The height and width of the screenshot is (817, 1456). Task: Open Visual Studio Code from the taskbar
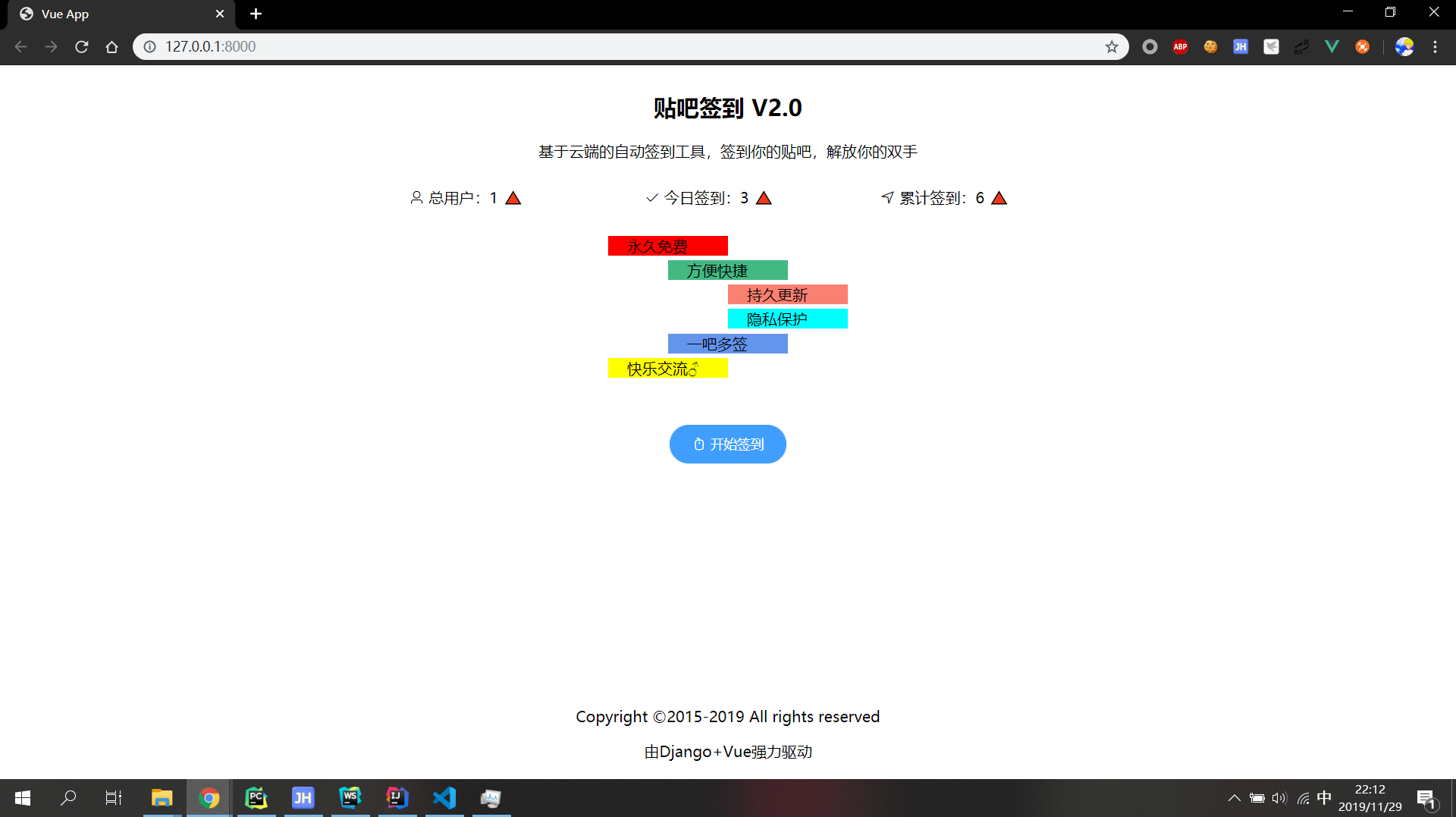pos(444,798)
